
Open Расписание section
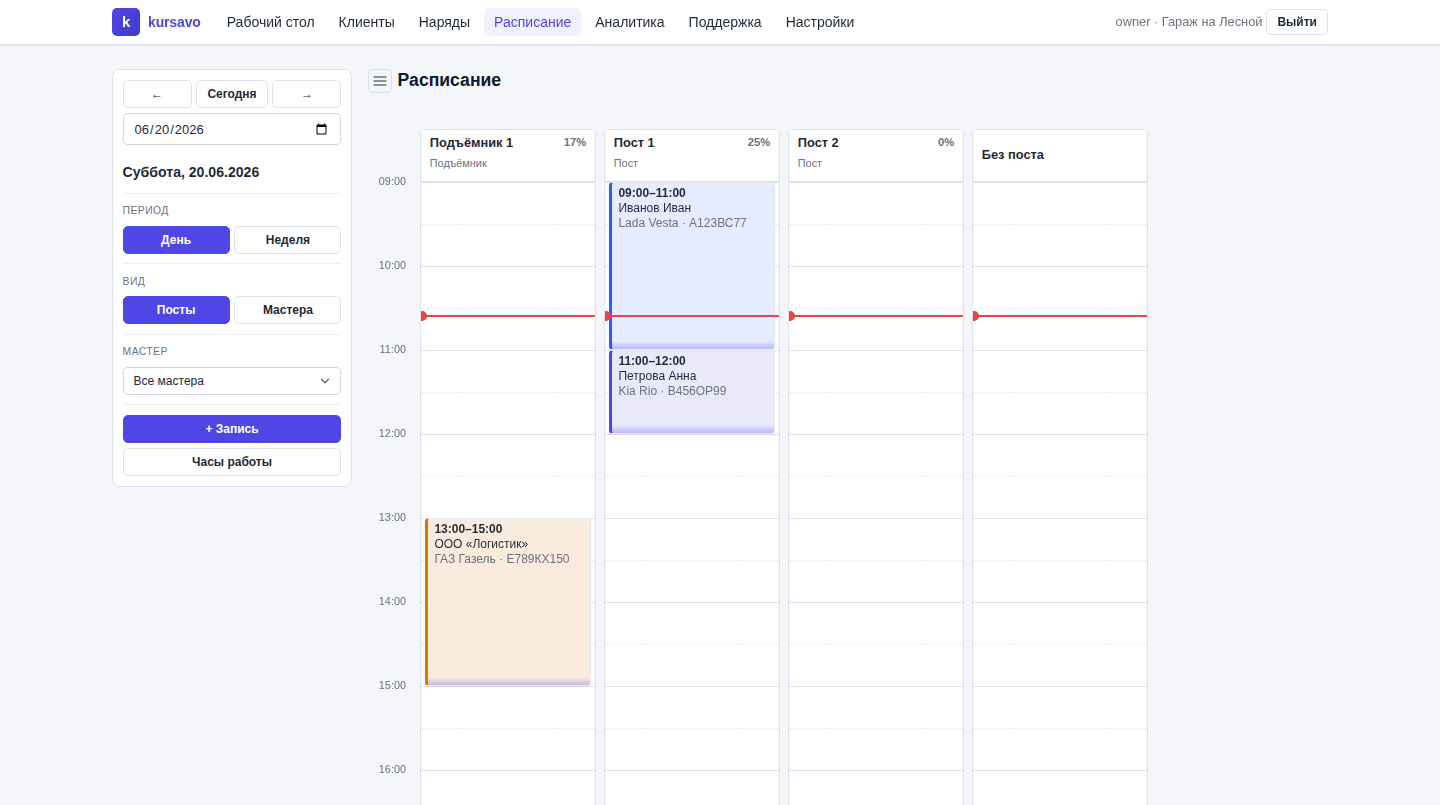point(532,22)
